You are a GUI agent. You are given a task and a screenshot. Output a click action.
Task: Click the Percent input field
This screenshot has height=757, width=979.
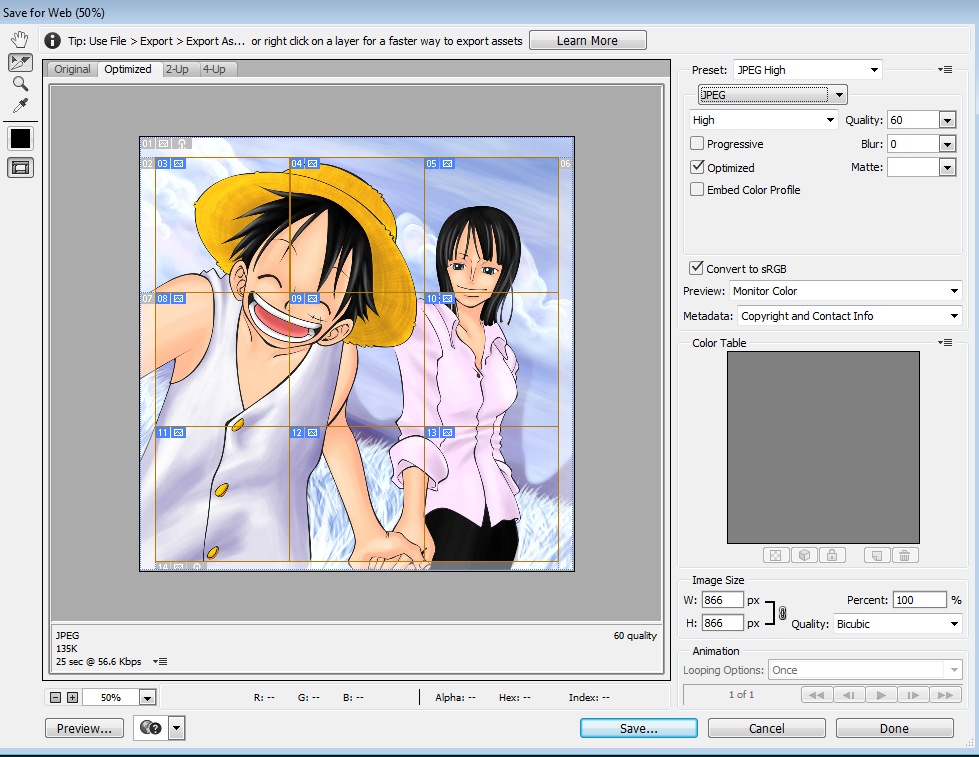(x=920, y=600)
